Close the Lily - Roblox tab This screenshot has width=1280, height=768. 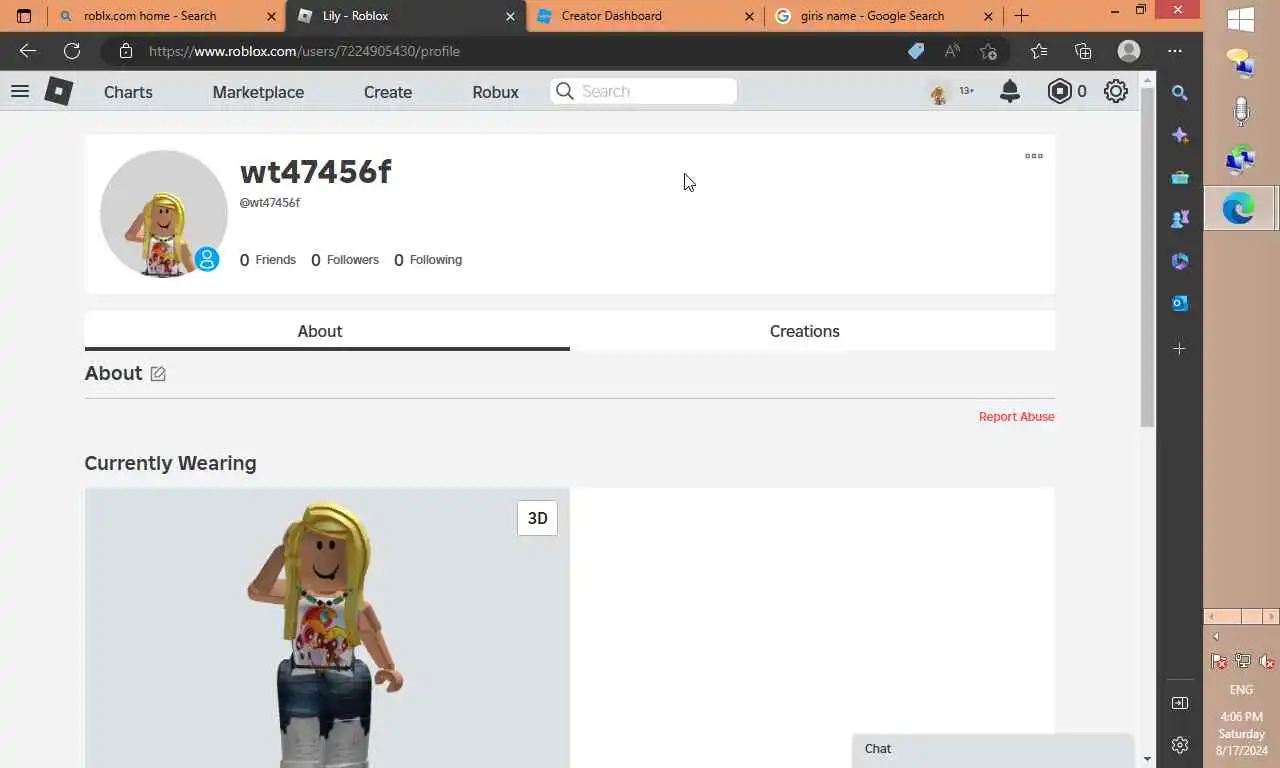click(x=510, y=16)
